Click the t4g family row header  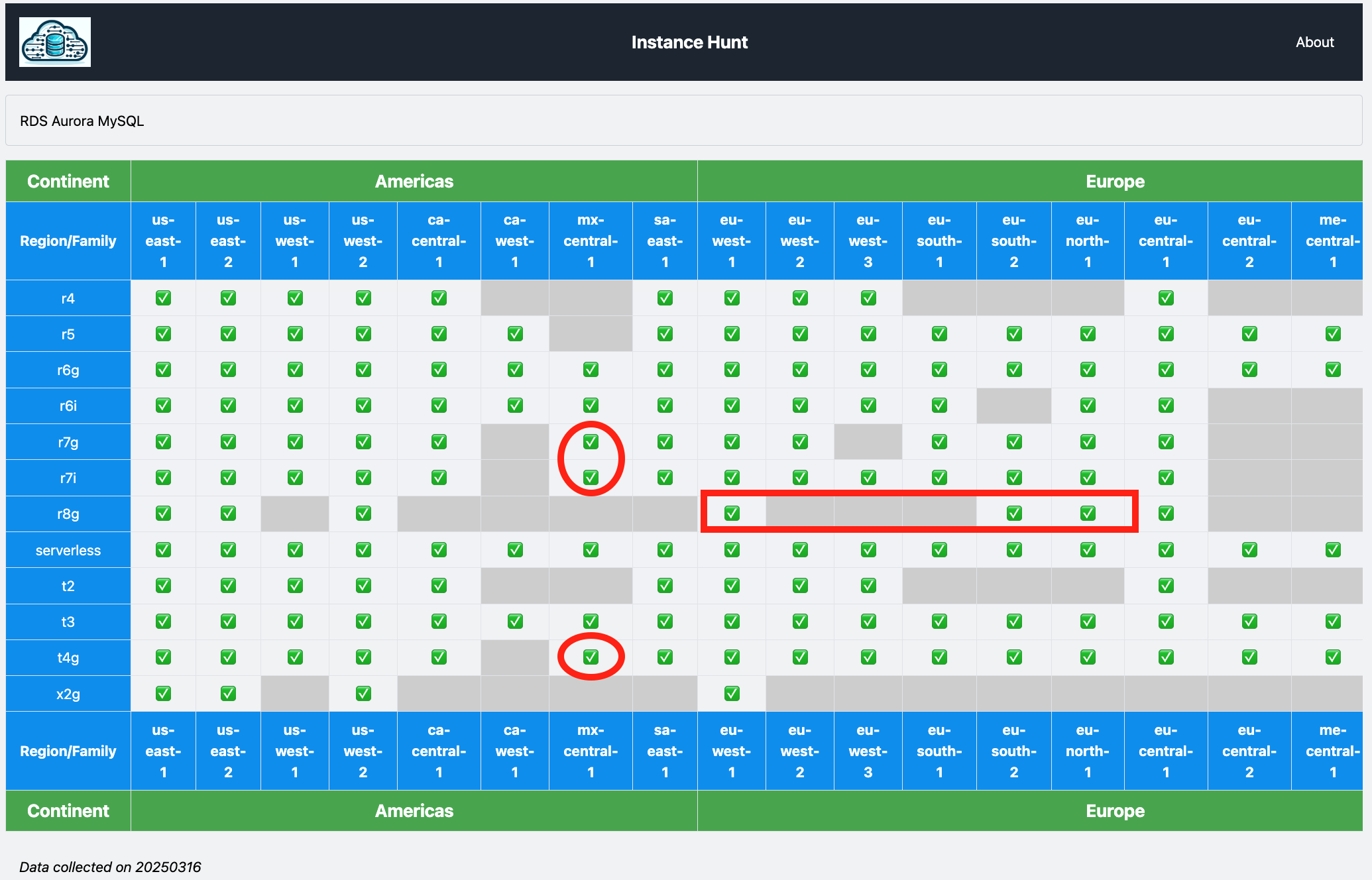point(68,657)
